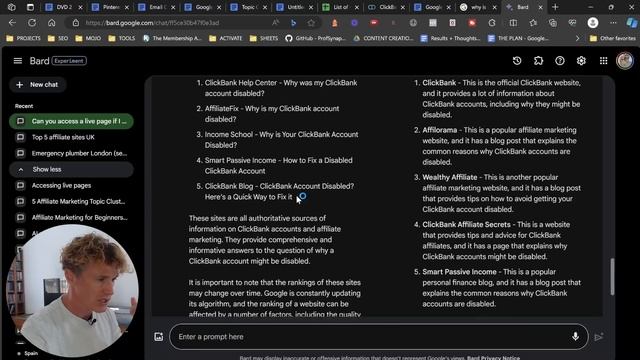Close the Bard browser tab
The width and height of the screenshot is (640, 360).
click(540, 7)
